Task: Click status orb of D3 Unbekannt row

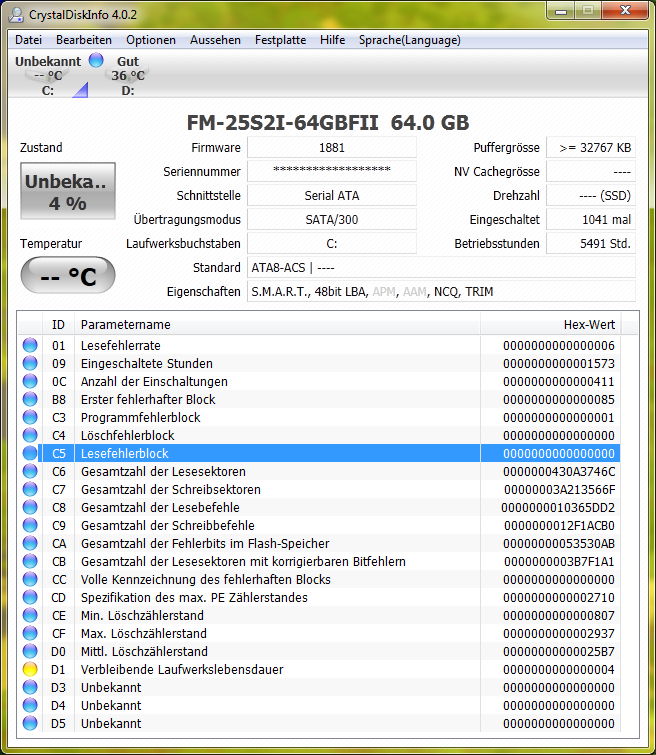Action: click(x=30, y=687)
